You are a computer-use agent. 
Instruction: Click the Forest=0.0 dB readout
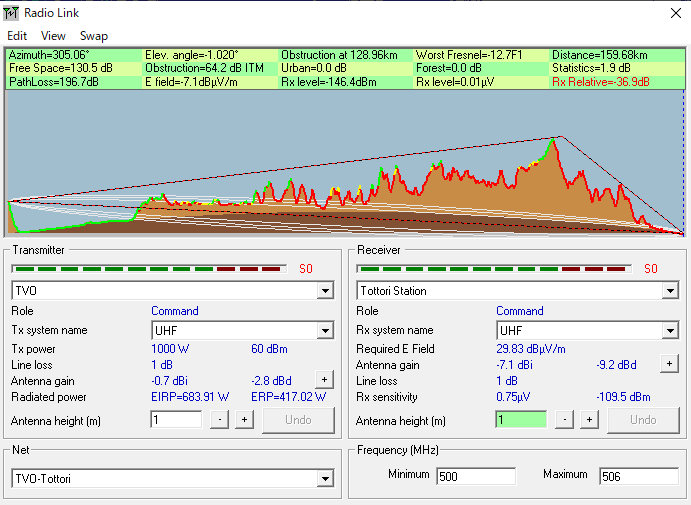tap(449, 68)
